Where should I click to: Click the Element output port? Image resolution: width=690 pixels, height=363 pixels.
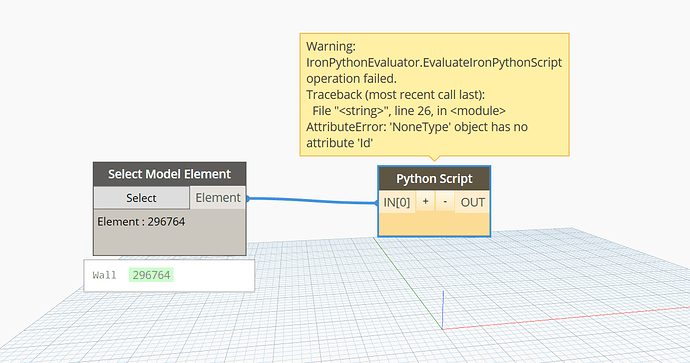click(x=218, y=198)
